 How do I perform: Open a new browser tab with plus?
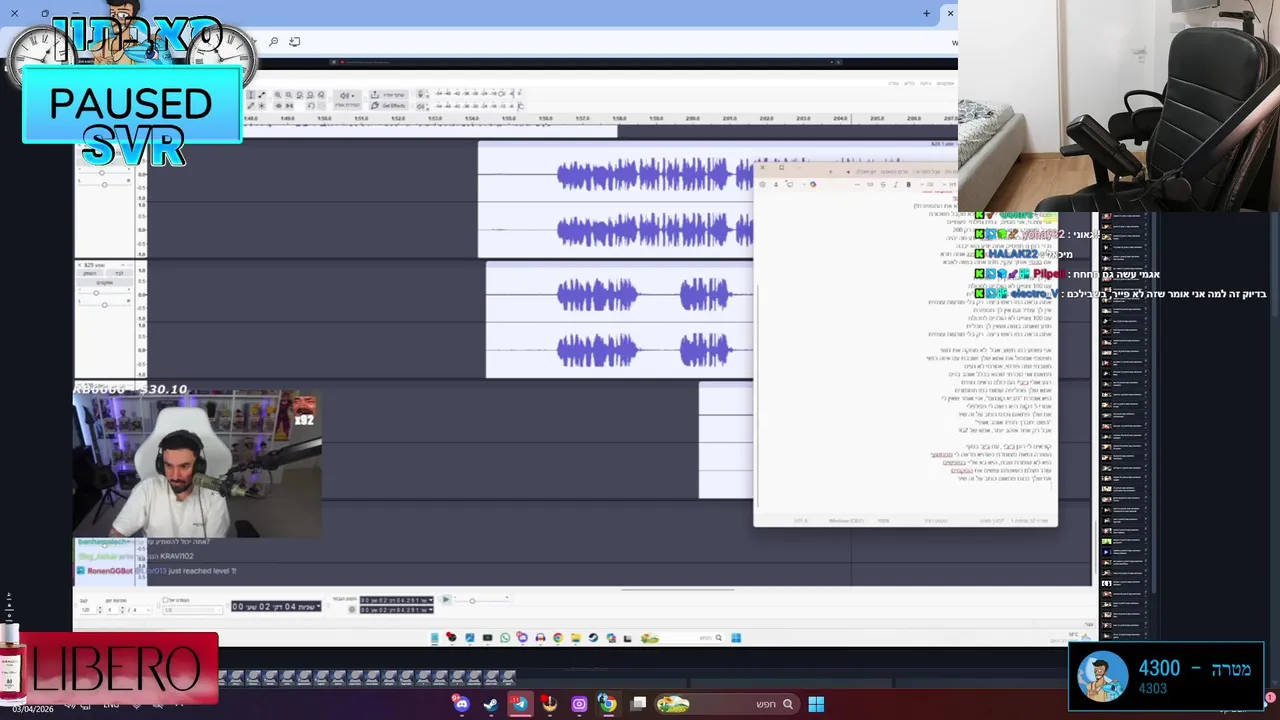point(926,13)
